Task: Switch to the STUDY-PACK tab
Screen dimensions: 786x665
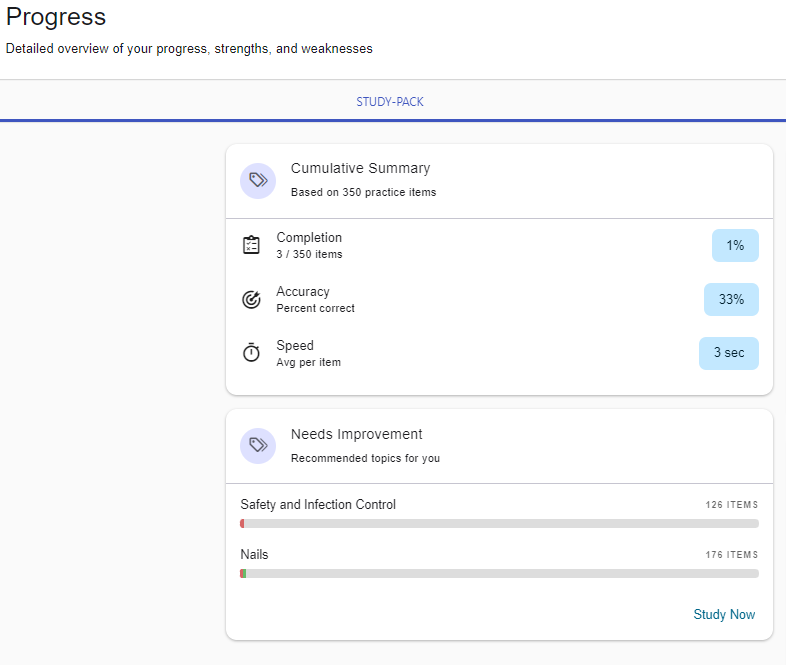Action: 390,102
